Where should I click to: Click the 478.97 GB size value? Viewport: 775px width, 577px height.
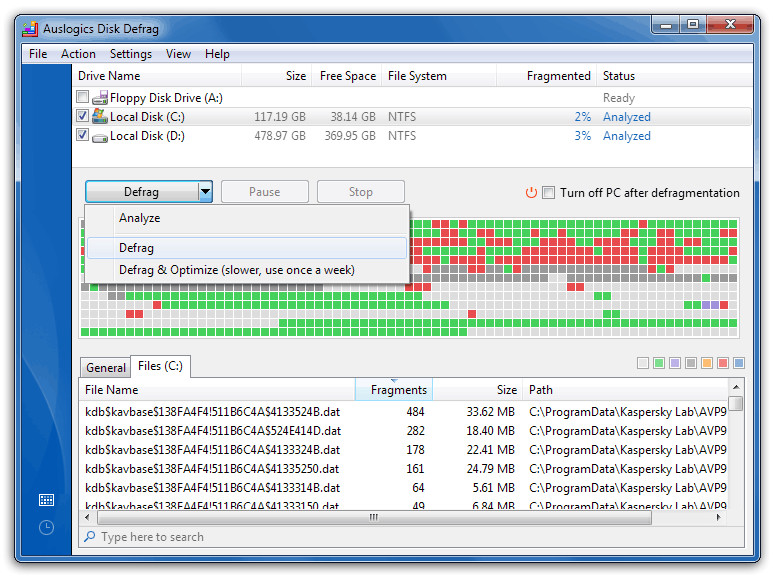[280, 135]
